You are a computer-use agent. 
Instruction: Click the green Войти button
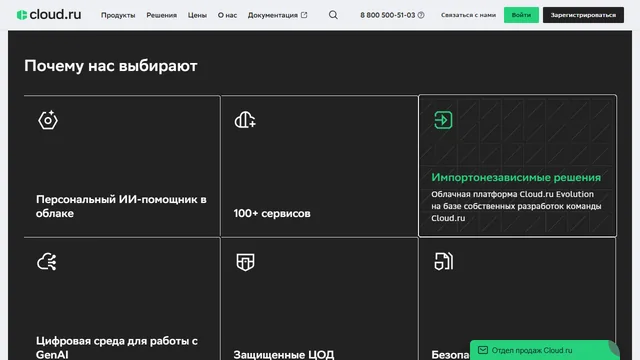[x=521, y=15]
